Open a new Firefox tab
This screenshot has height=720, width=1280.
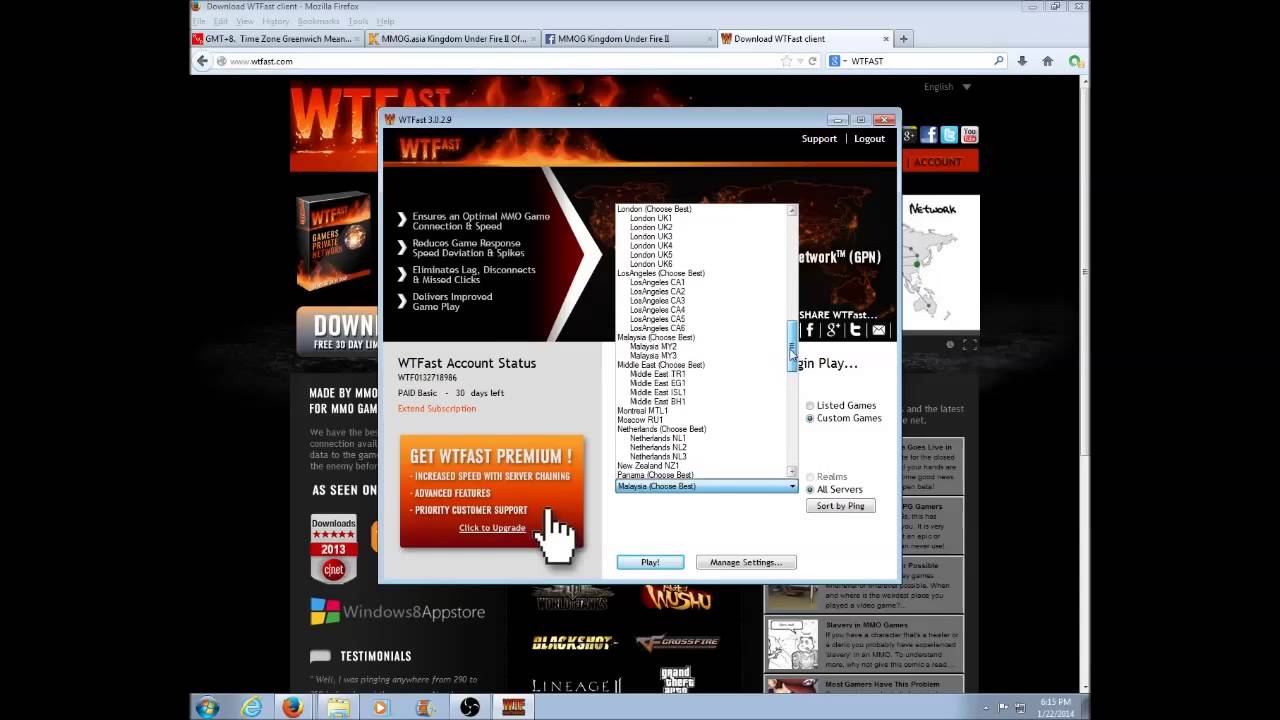pyautogui.click(x=904, y=39)
